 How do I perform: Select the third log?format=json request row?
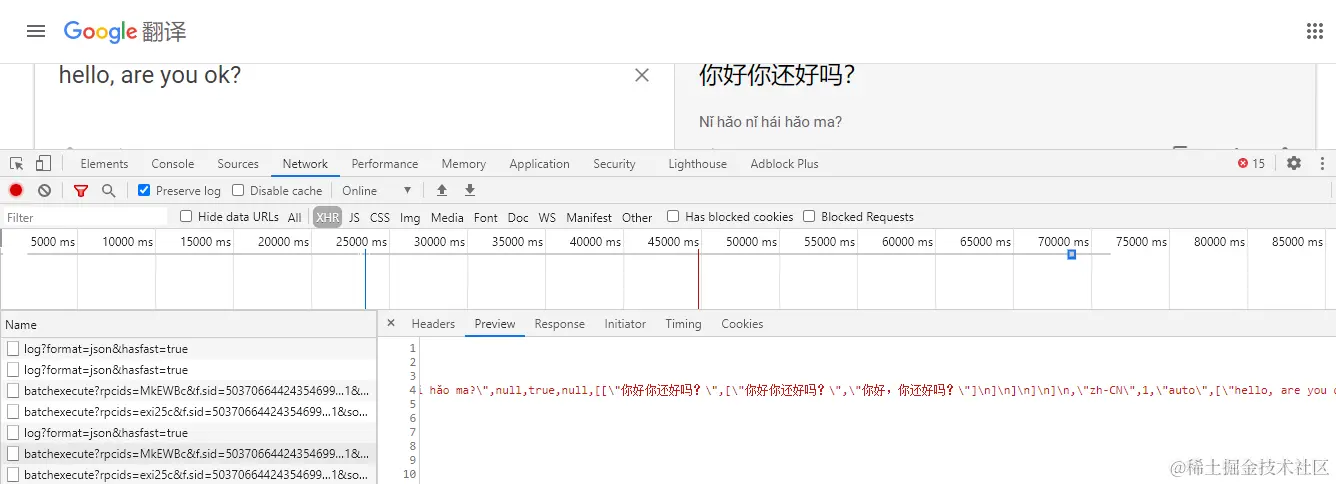188,433
